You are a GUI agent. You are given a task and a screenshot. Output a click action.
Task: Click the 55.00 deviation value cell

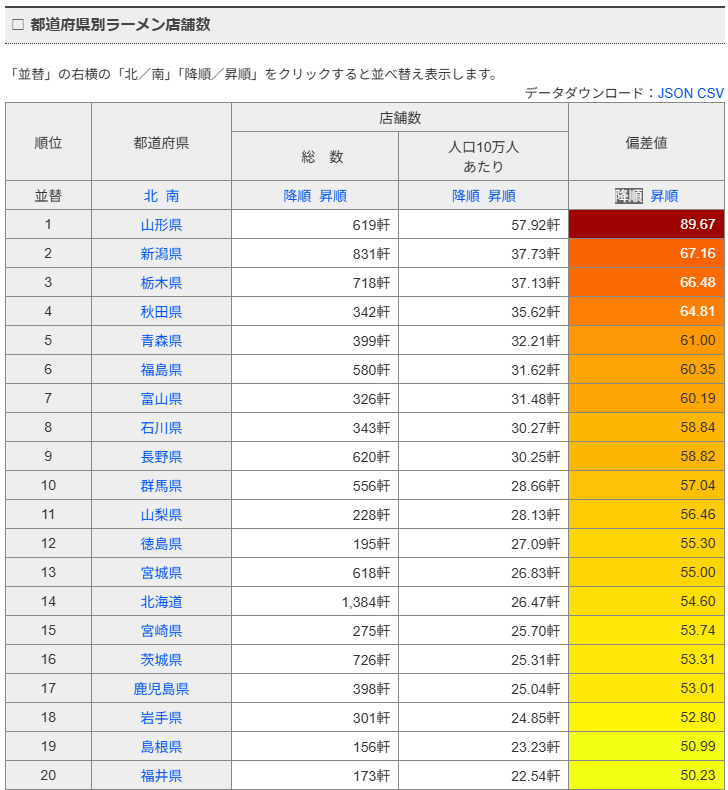tap(646, 572)
